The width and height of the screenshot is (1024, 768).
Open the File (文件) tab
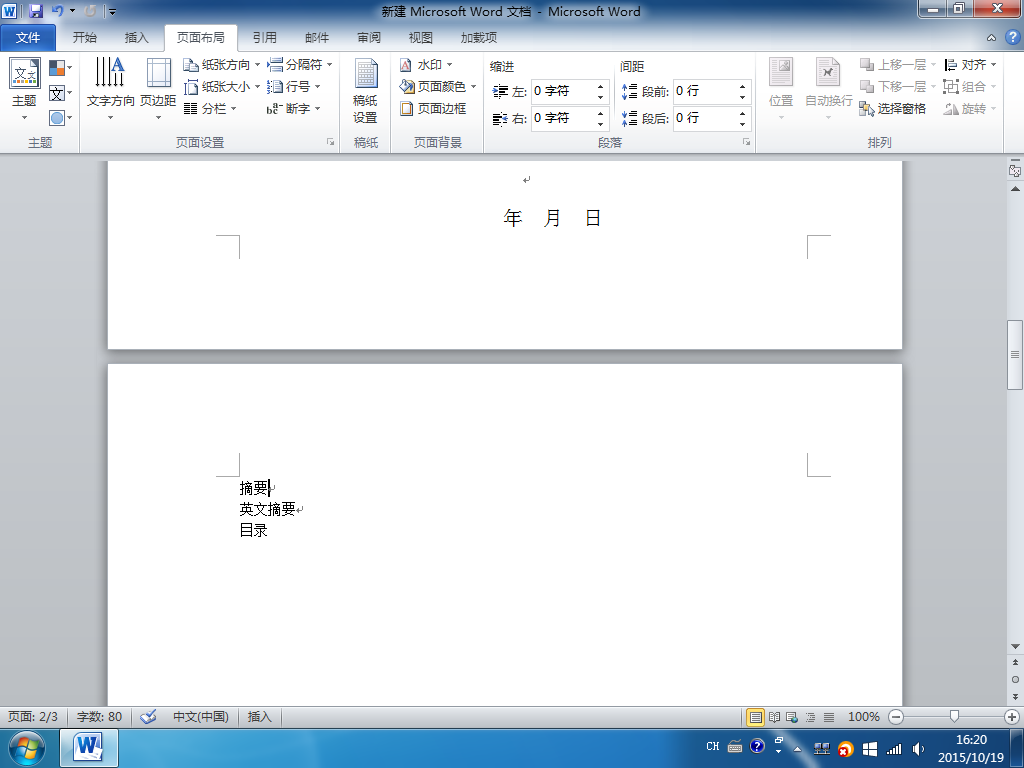(27, 38)
